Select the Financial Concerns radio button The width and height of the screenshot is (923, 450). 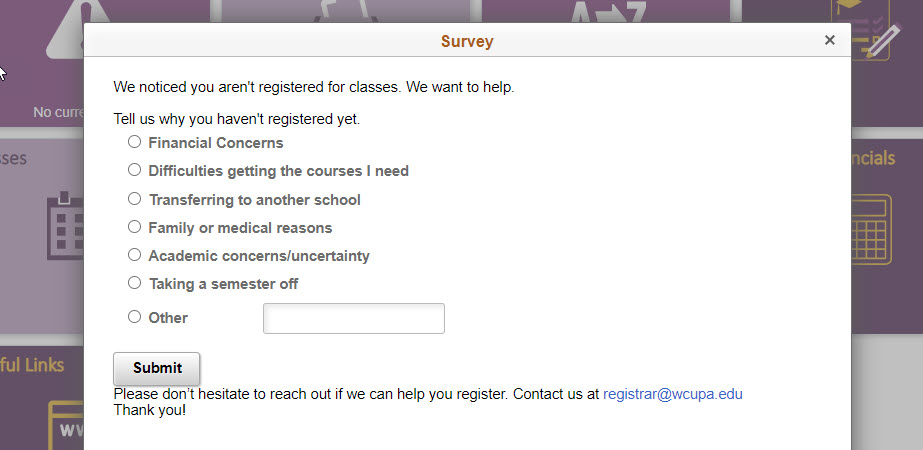(135, 142)
